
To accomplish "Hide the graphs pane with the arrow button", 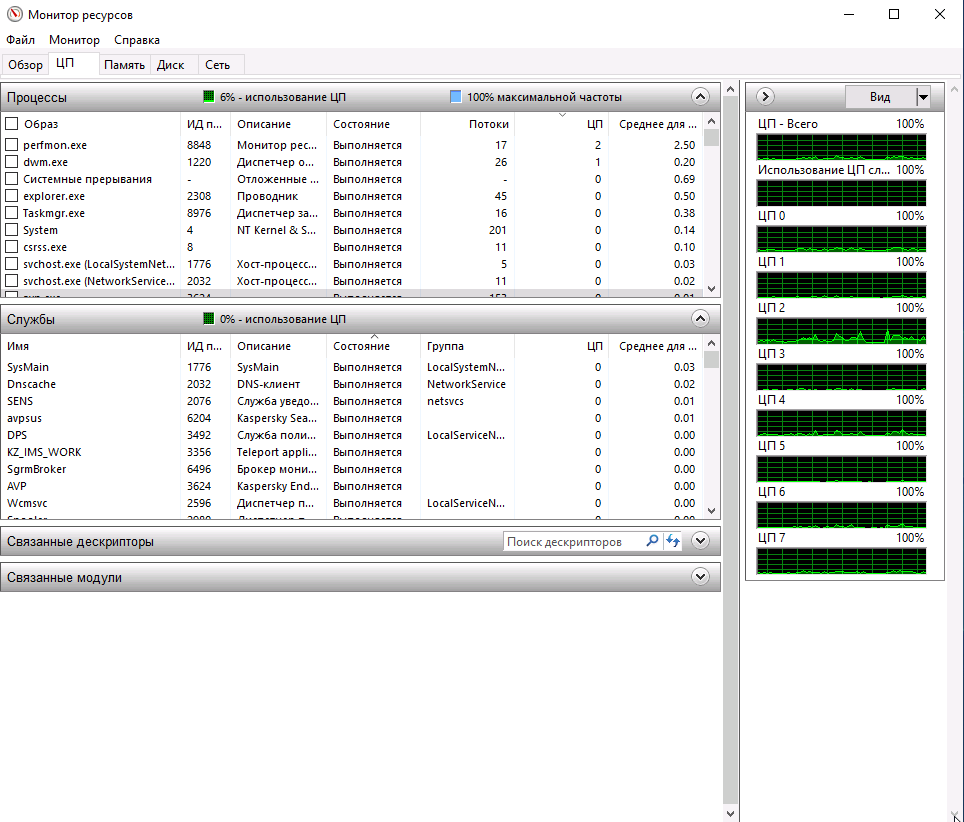I will [x=765, y=97].
